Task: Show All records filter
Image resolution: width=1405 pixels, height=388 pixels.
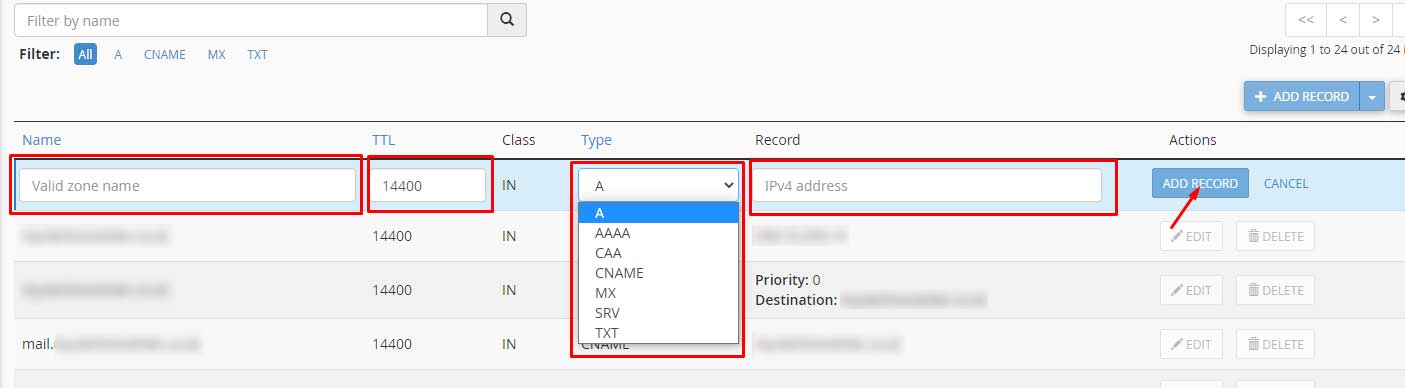Action: click(x=86, y=55)
